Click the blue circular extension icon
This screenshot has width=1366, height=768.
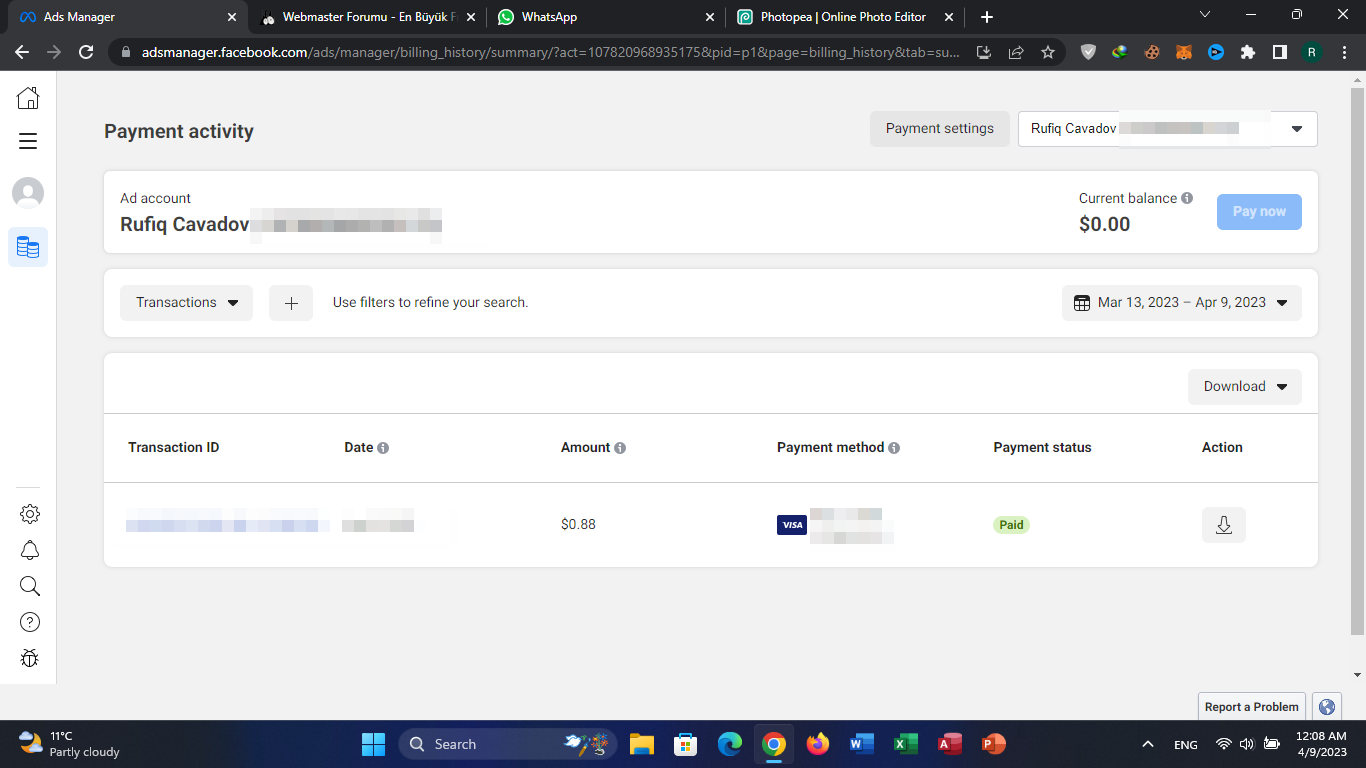(1216, 52)
